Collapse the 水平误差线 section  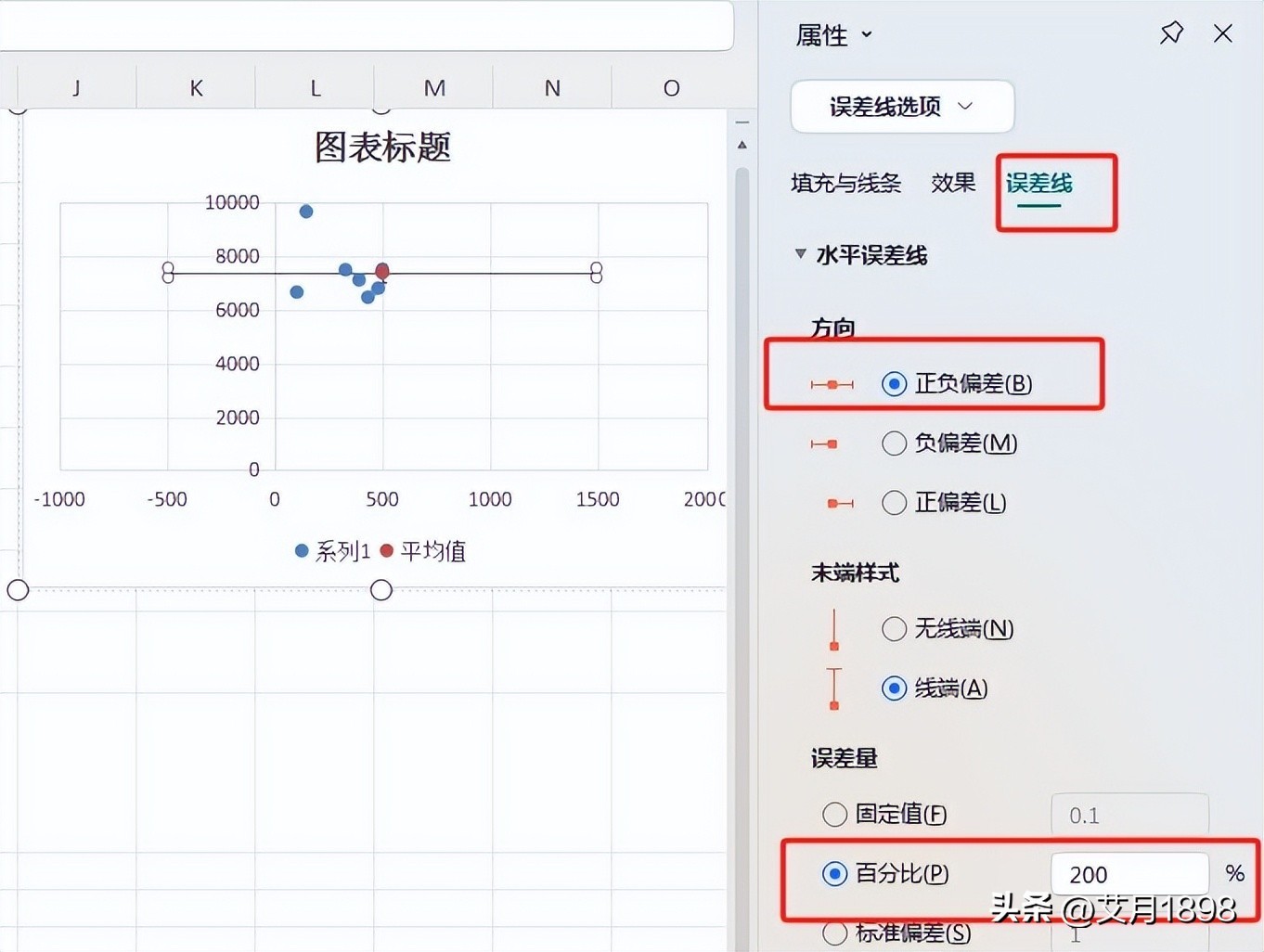pos(800,254)
